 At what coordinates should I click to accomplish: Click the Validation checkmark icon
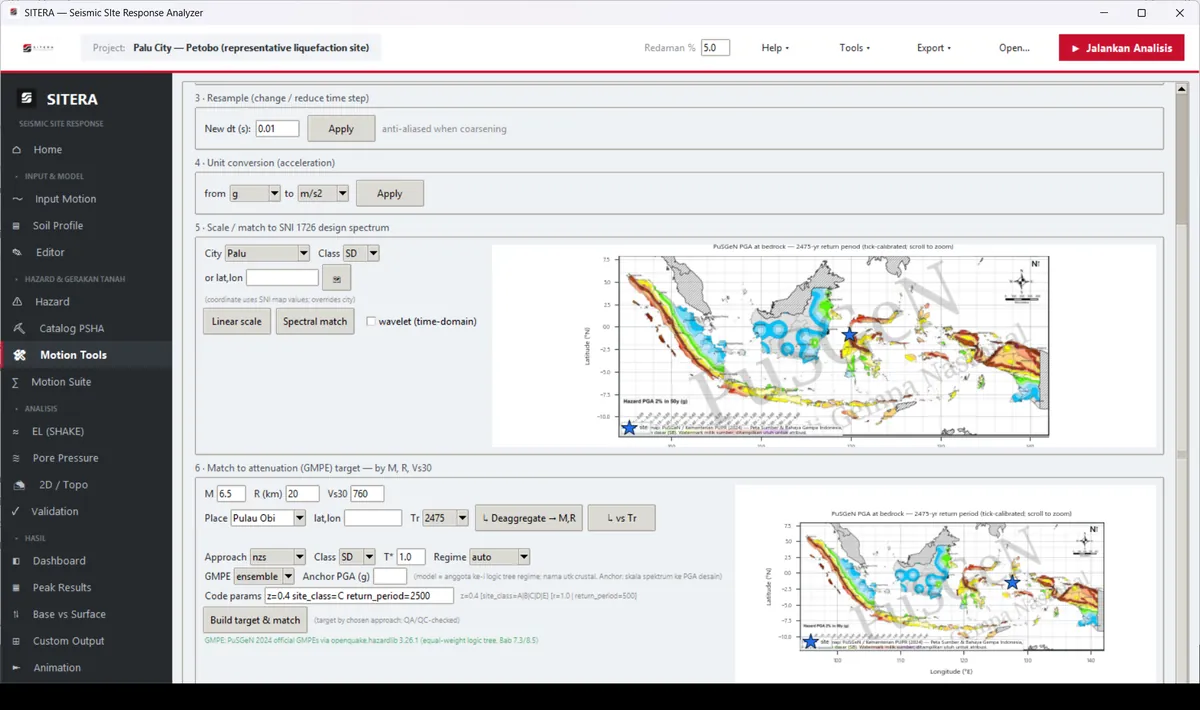[x=15, y=511]
